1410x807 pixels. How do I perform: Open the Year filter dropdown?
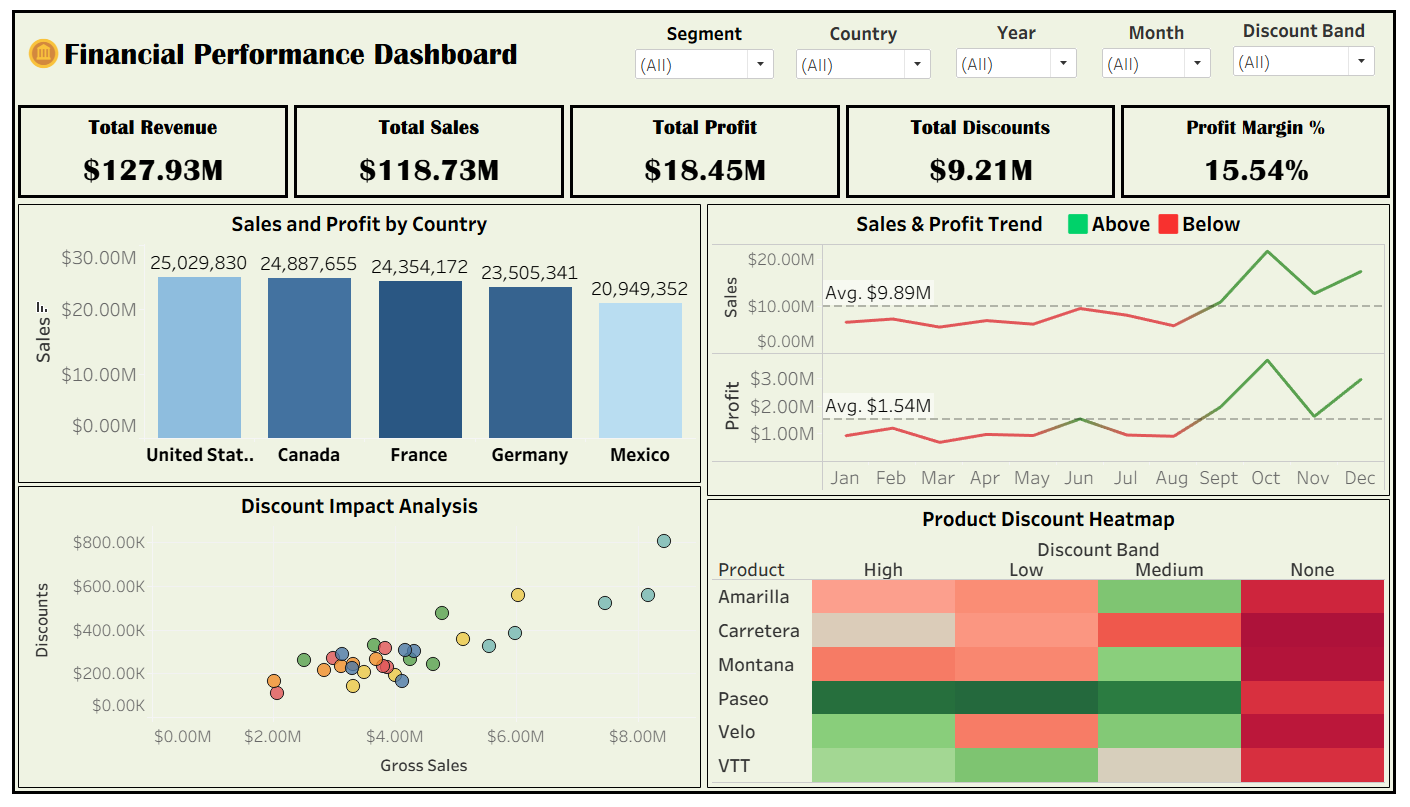tap(1016, 64)
